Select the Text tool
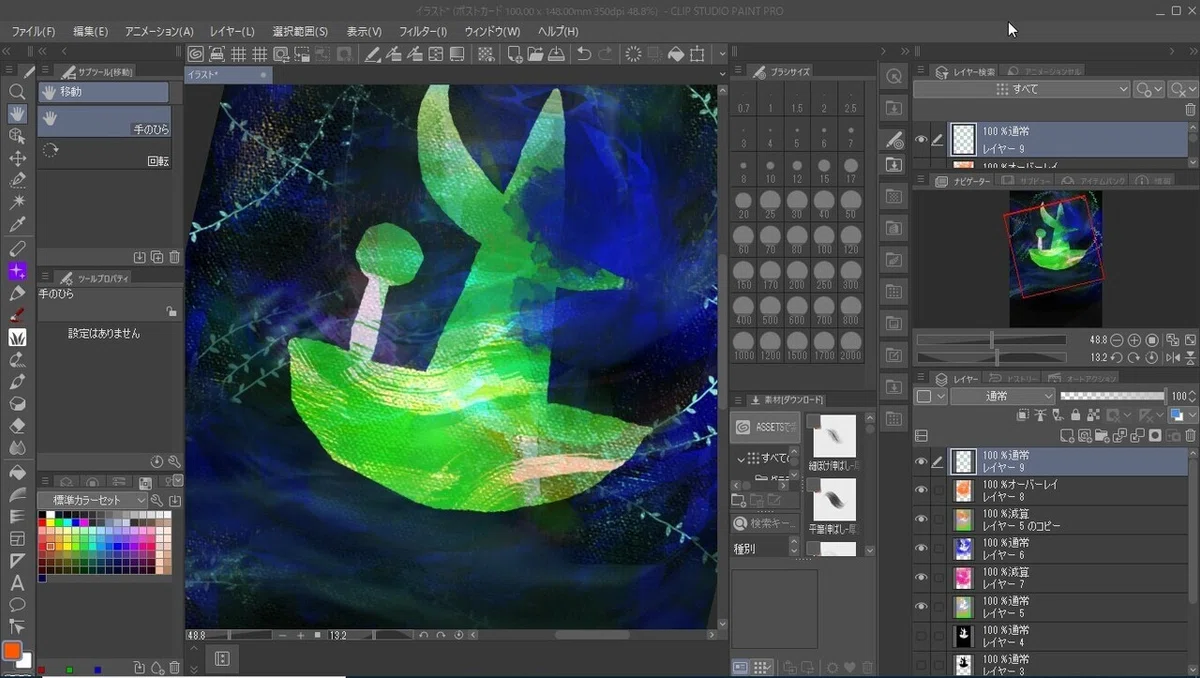This screenshot has width=1200, height=678. click(17, 583)
